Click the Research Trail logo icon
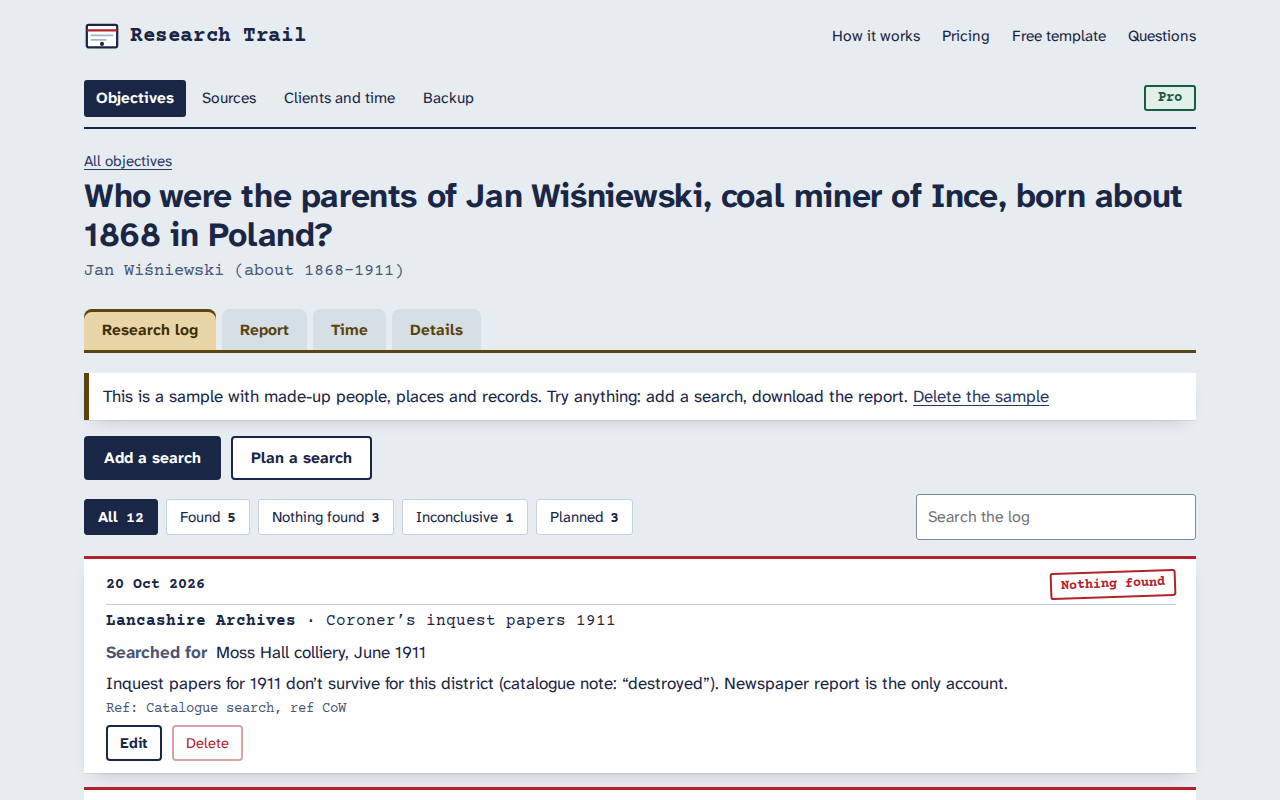Viewport: 1280px width, 800px height. (x=102, y=36)
